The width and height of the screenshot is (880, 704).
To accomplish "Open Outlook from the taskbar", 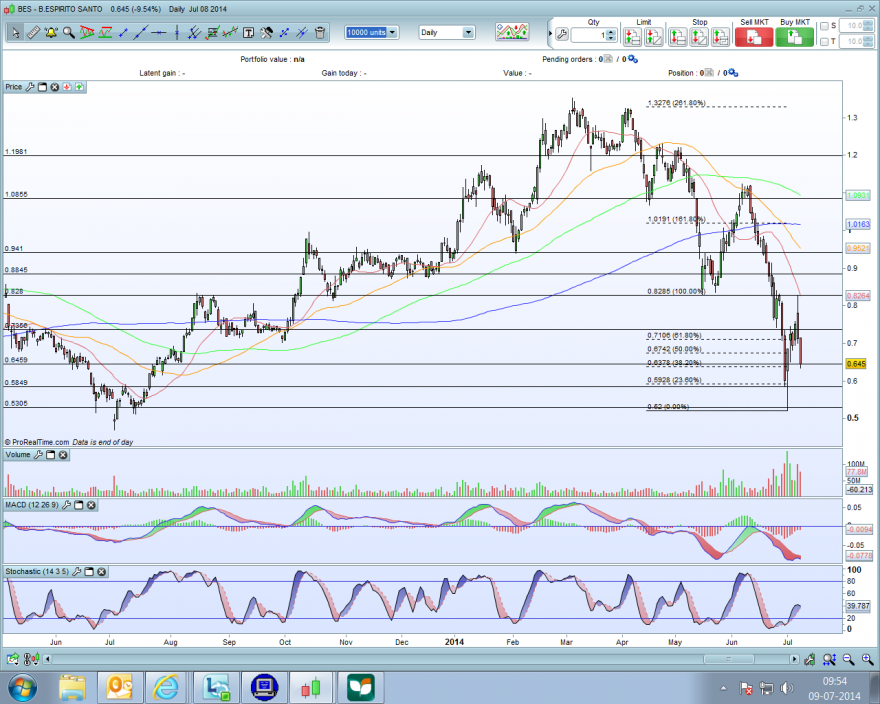I will (120, 687).
